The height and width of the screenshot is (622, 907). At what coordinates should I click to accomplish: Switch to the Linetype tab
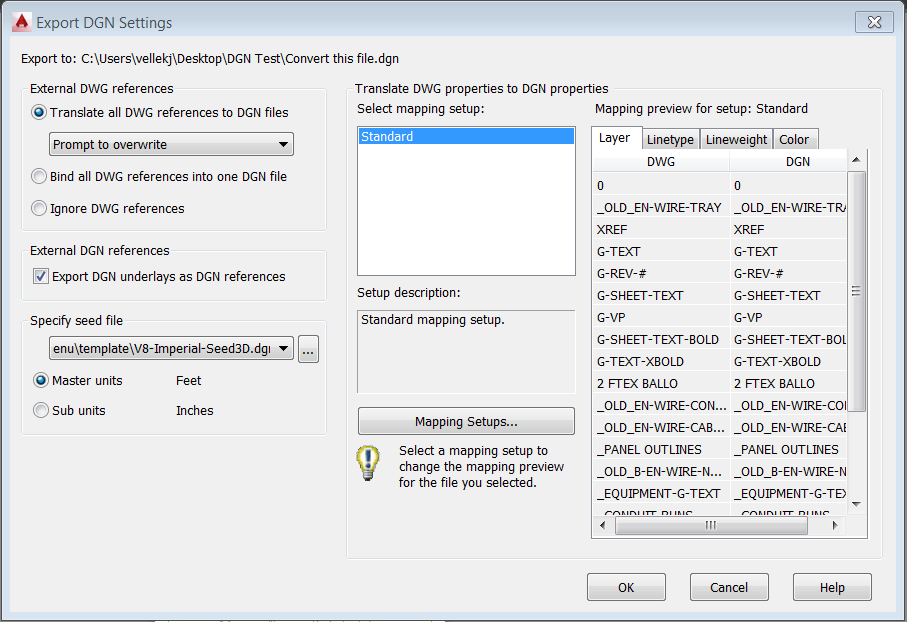coord(671,138)
